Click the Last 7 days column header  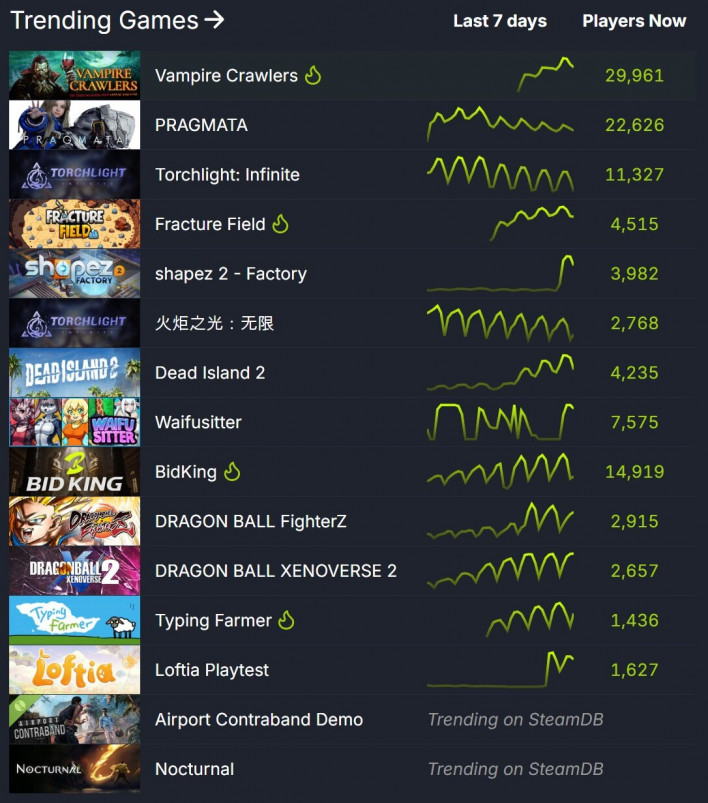(x=499, y=21)
